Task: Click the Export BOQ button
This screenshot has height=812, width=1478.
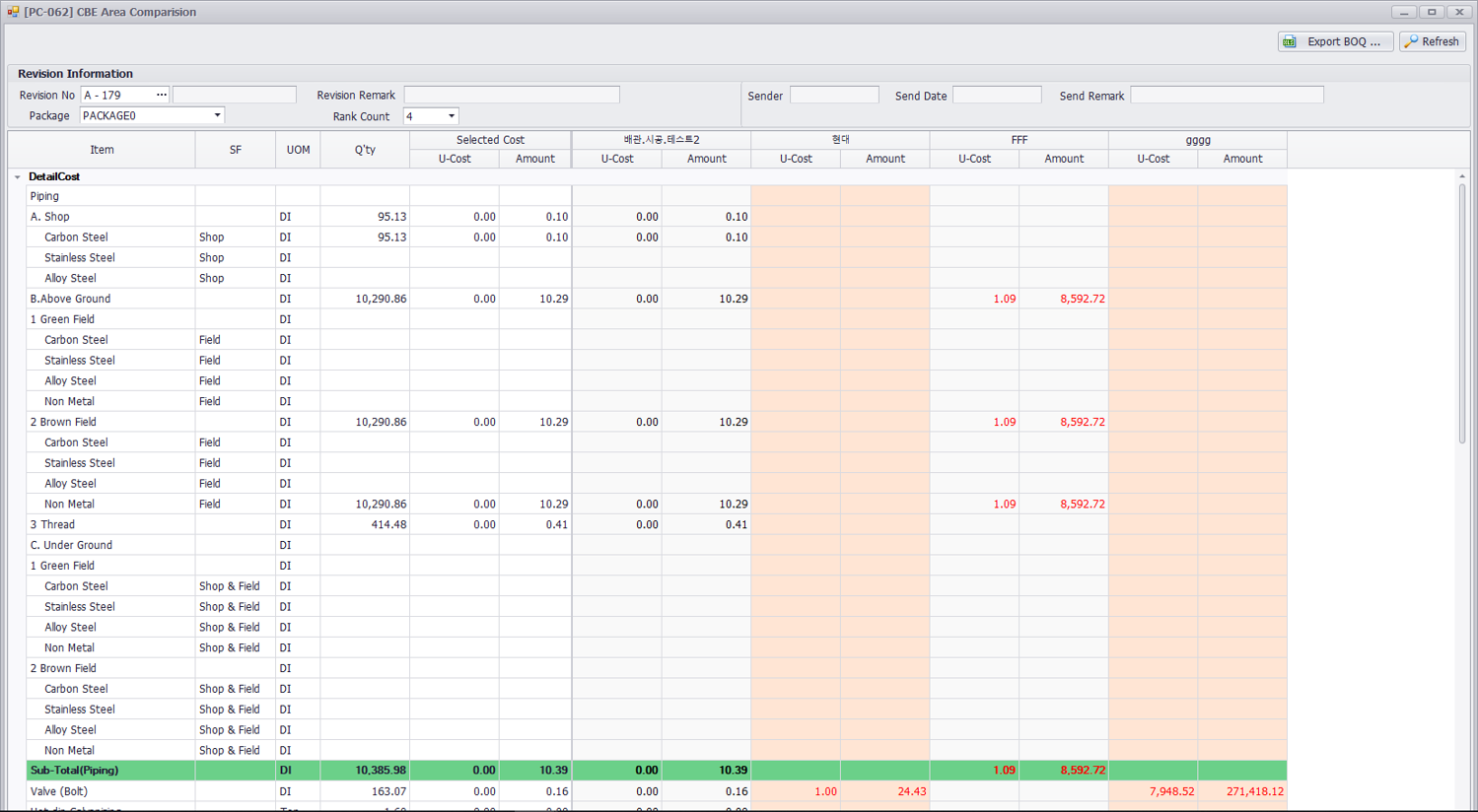Action: 1335,41
